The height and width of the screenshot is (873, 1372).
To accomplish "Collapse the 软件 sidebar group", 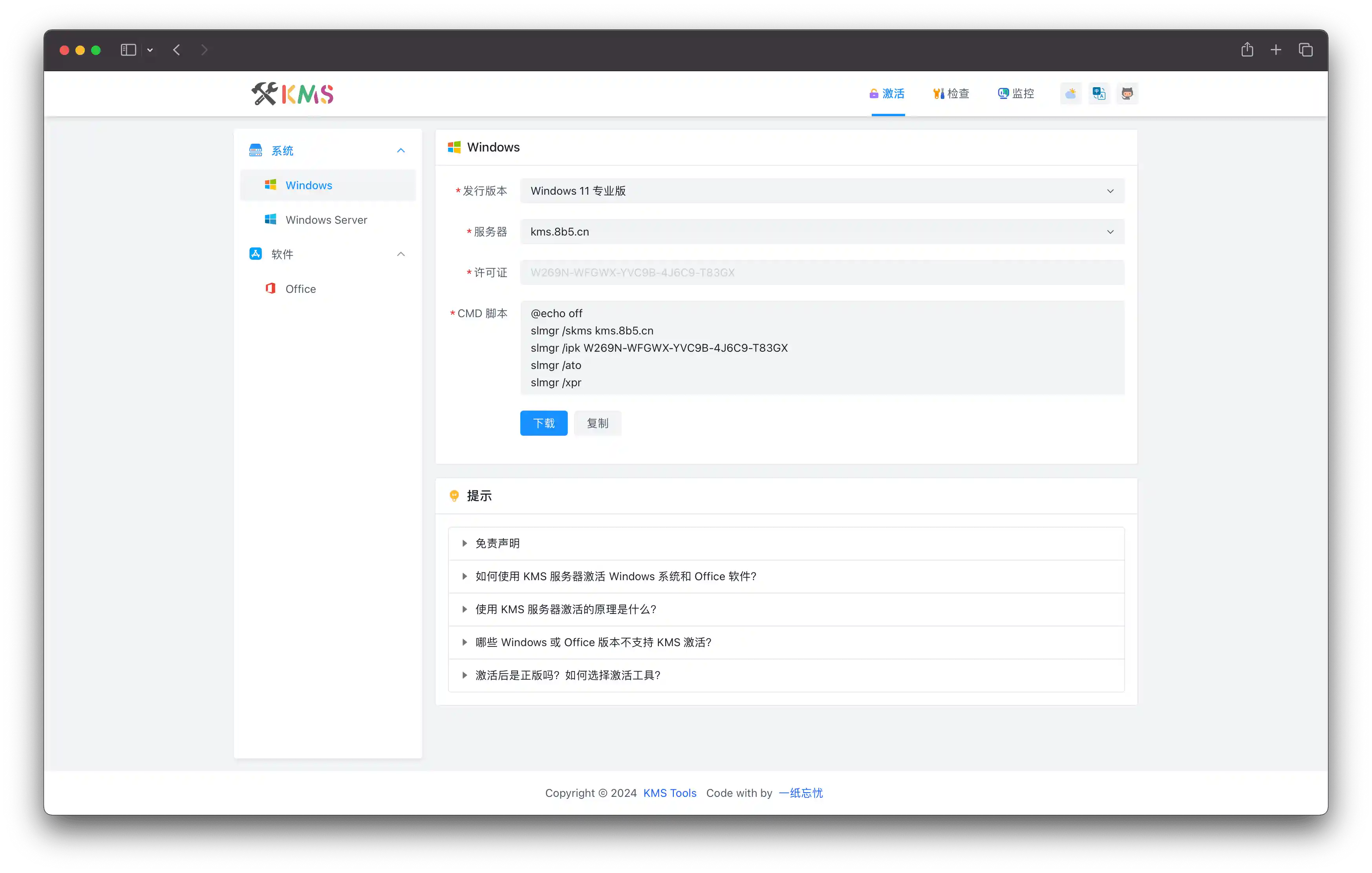I will pos(401,254).
